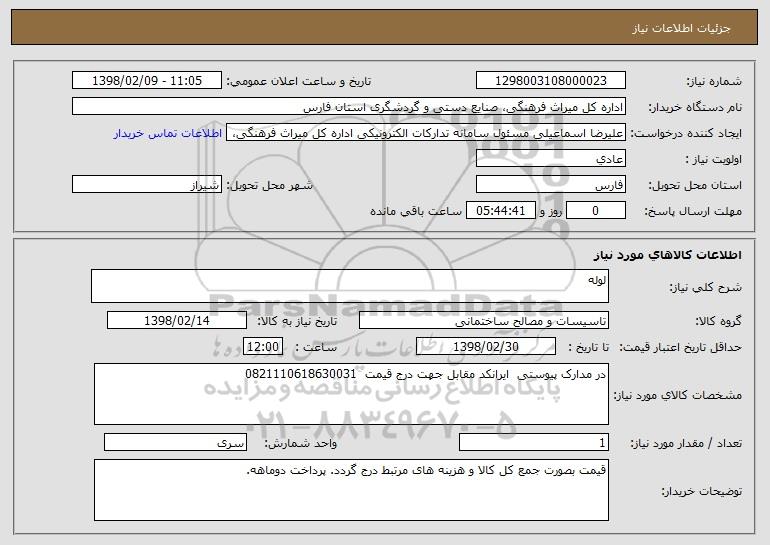Screen dimensions: 770x545
Task: Click the text ساعت باقی مانده
Action: tap(416, 211)
